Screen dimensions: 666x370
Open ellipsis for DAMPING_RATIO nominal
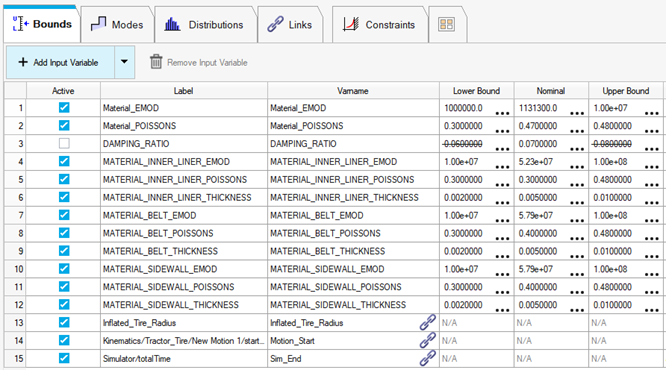(x=577, y=149)
